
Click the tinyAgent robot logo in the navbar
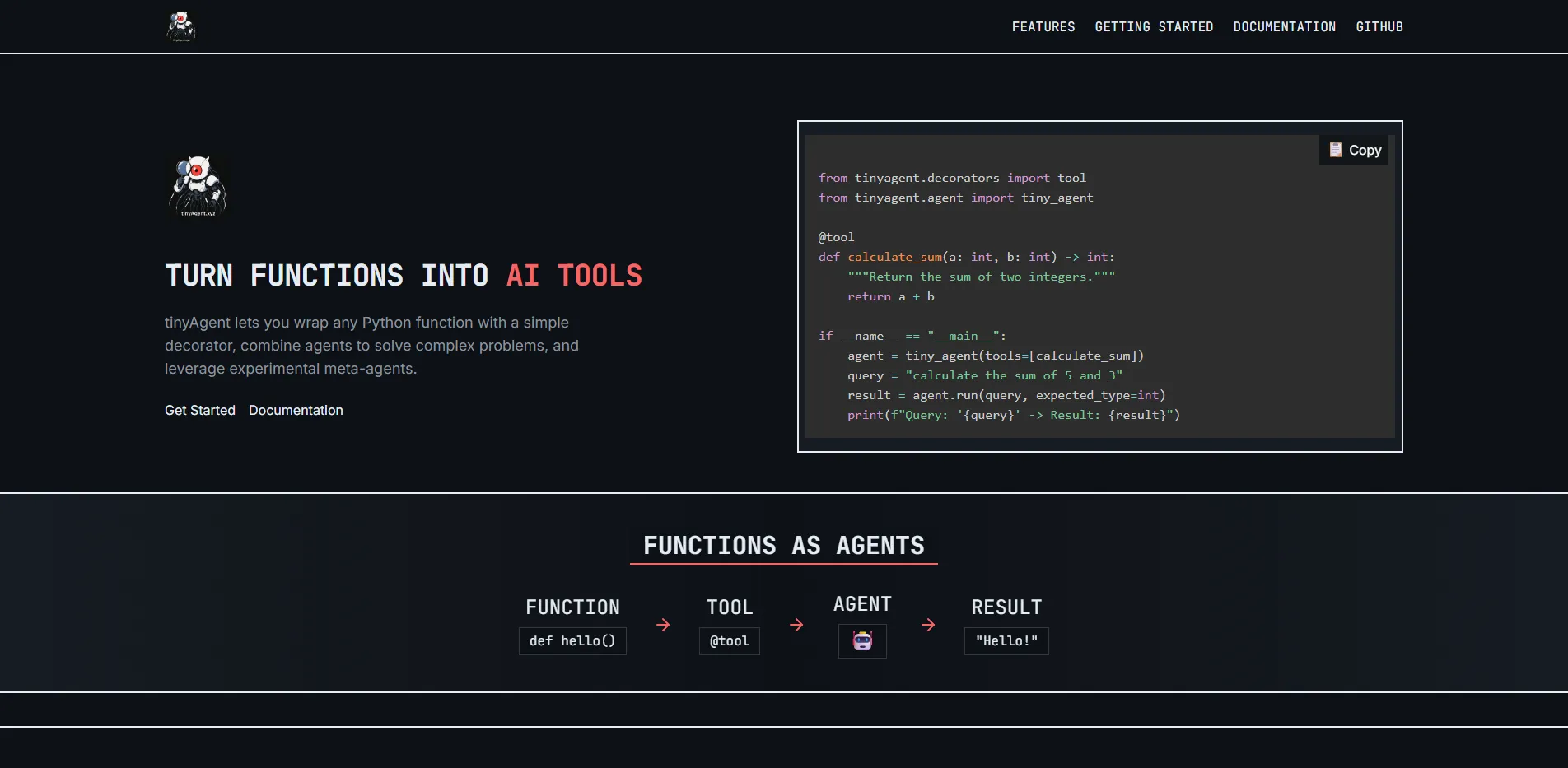point(180,26)
